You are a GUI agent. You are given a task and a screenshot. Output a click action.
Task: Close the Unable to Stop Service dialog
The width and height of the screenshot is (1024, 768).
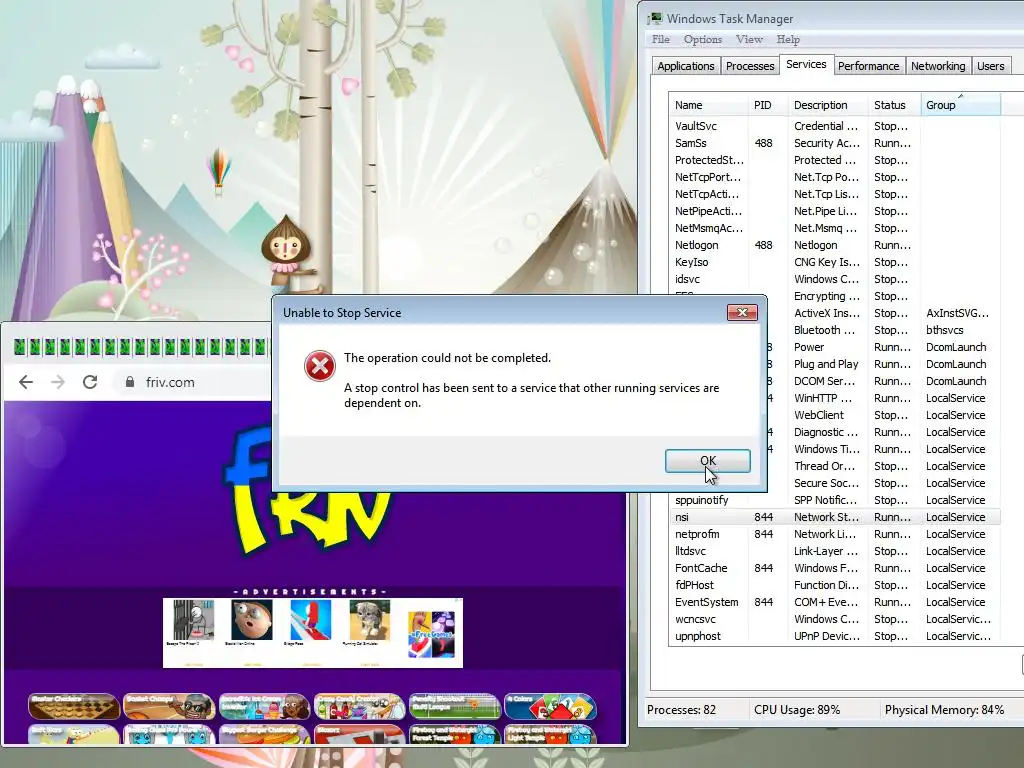[x=742, y=312]
